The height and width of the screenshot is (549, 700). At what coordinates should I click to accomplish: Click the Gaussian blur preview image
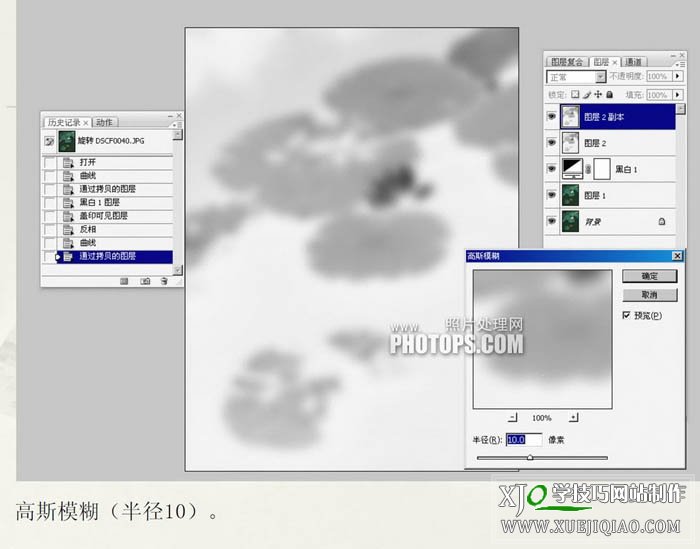(542, 339)
